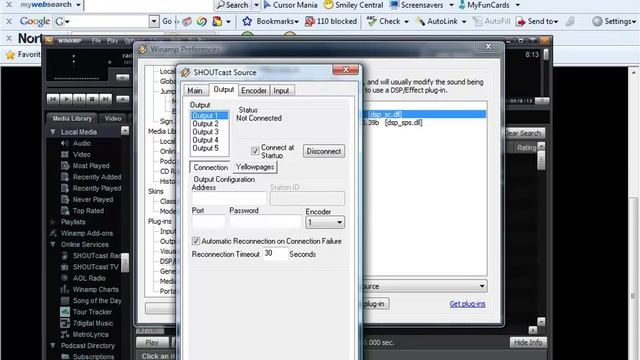640x360 pixels.
Task: Click the Disconnect button
Action: click(324, 151)
